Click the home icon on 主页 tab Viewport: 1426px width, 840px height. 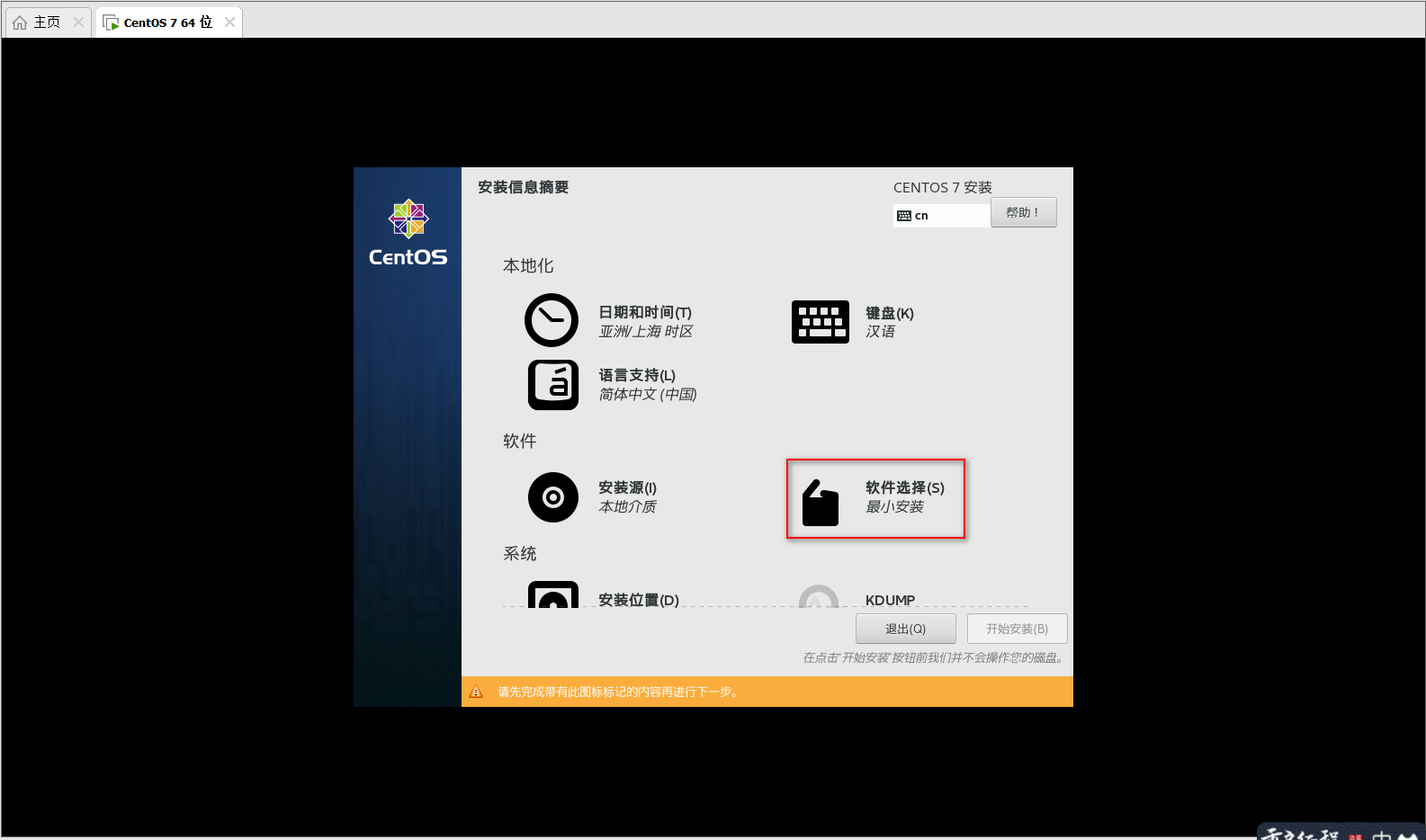tap(20, 22)
